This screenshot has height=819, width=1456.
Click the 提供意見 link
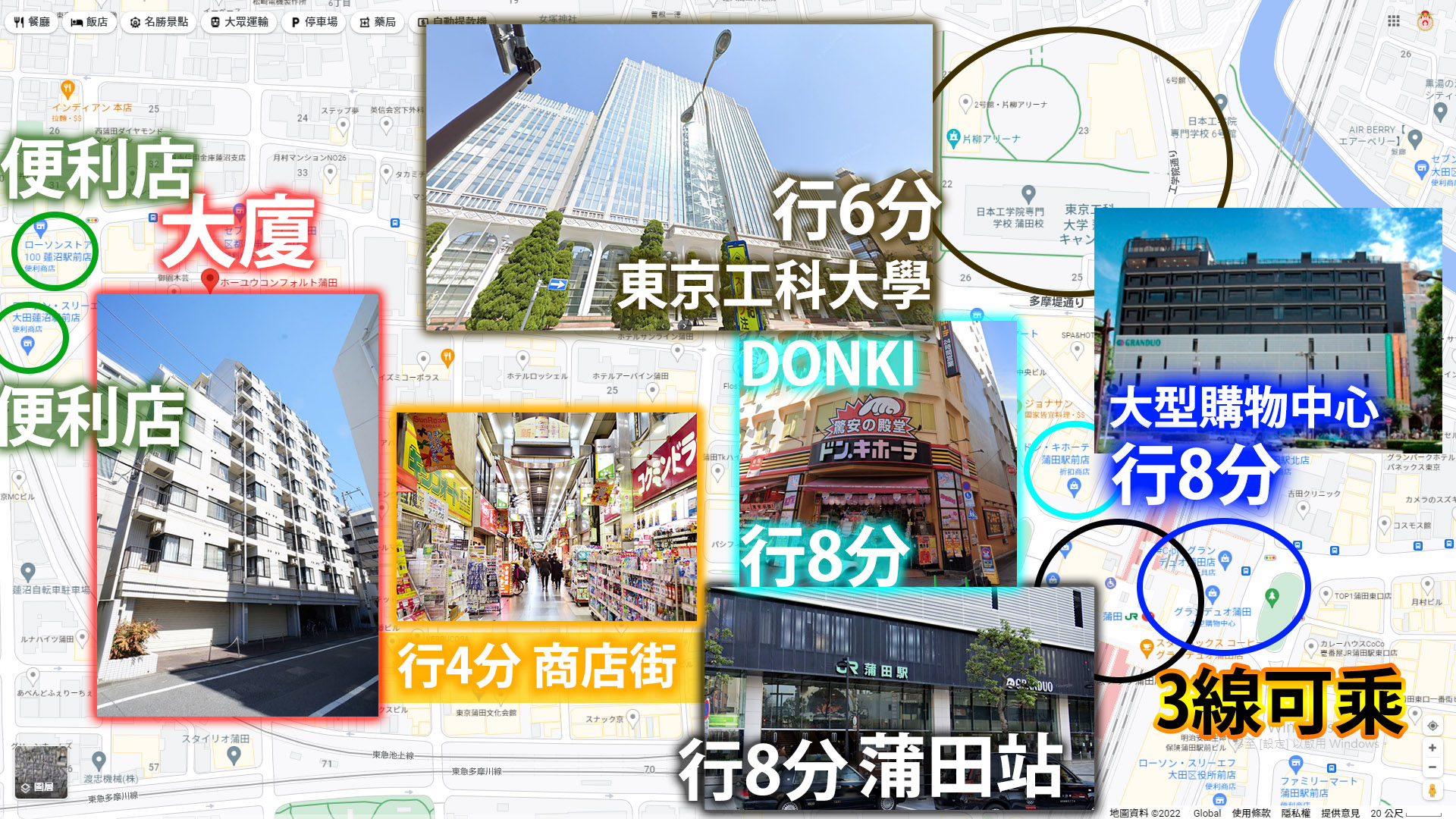[x=1340, y=813]
